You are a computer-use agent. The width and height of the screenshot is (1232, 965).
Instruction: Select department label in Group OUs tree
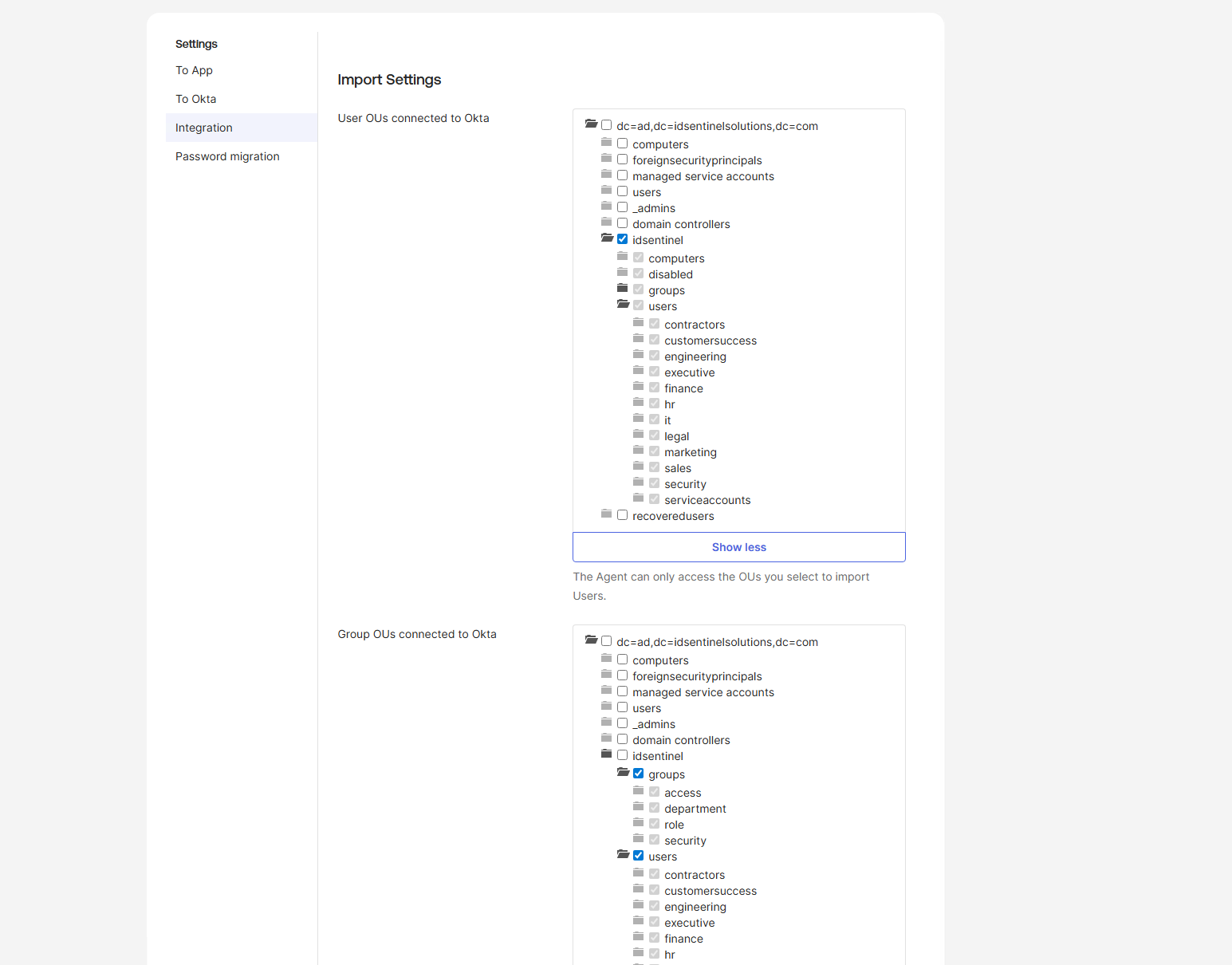pyautogui.click(x=695, y=809)
